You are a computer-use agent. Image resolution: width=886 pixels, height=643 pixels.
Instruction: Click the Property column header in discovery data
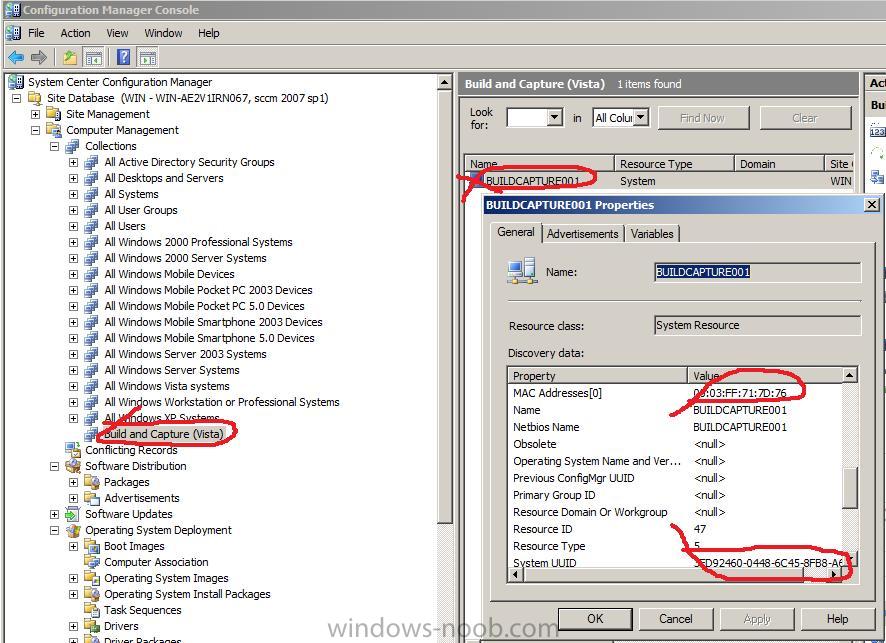click(x=597, y=376)
